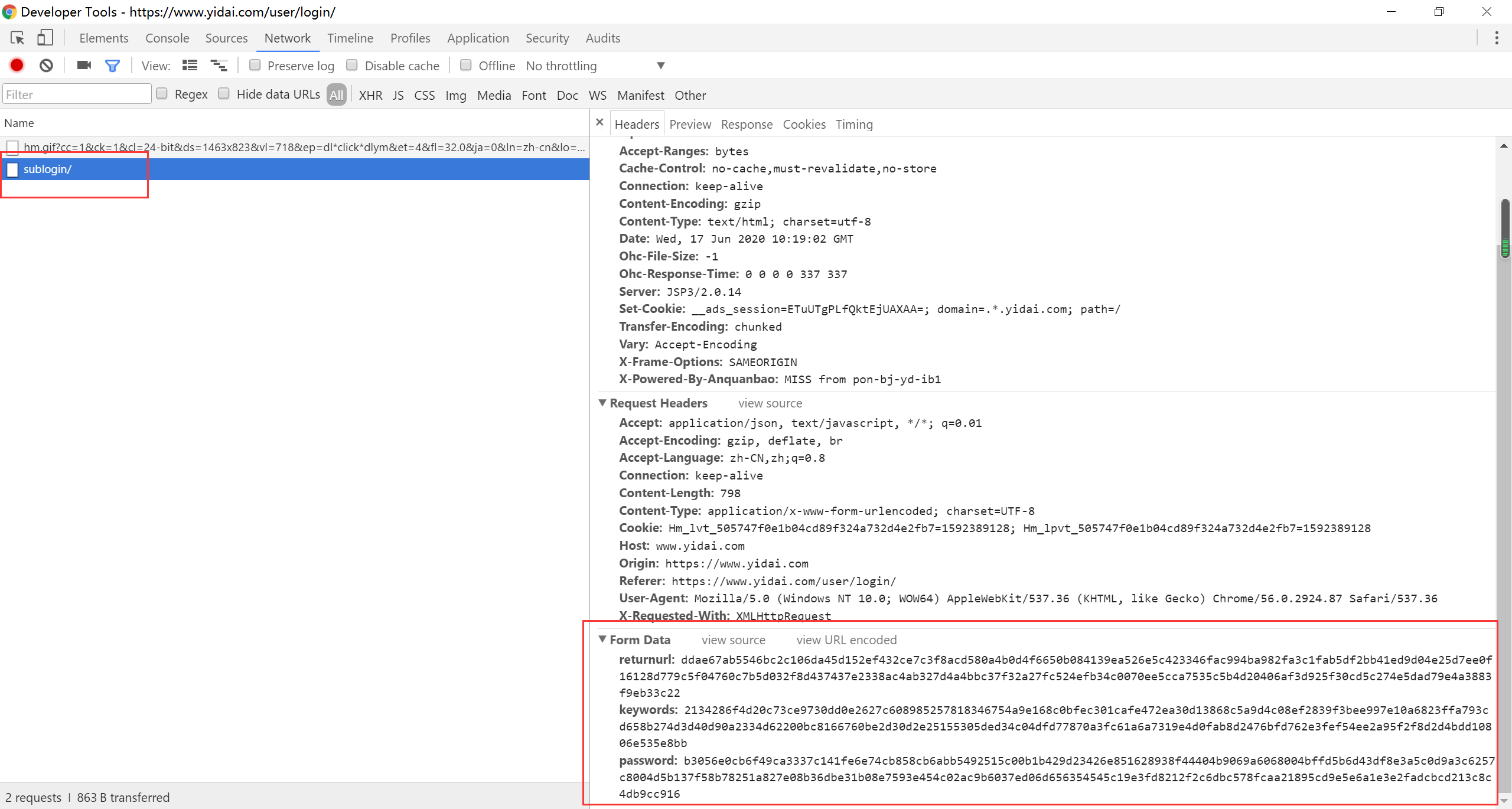Tick the Hide data URLs checkbox
Image resolution: width=1512 pixels, height=809 pixels.
pyautogui.click(x=224, y=94)
